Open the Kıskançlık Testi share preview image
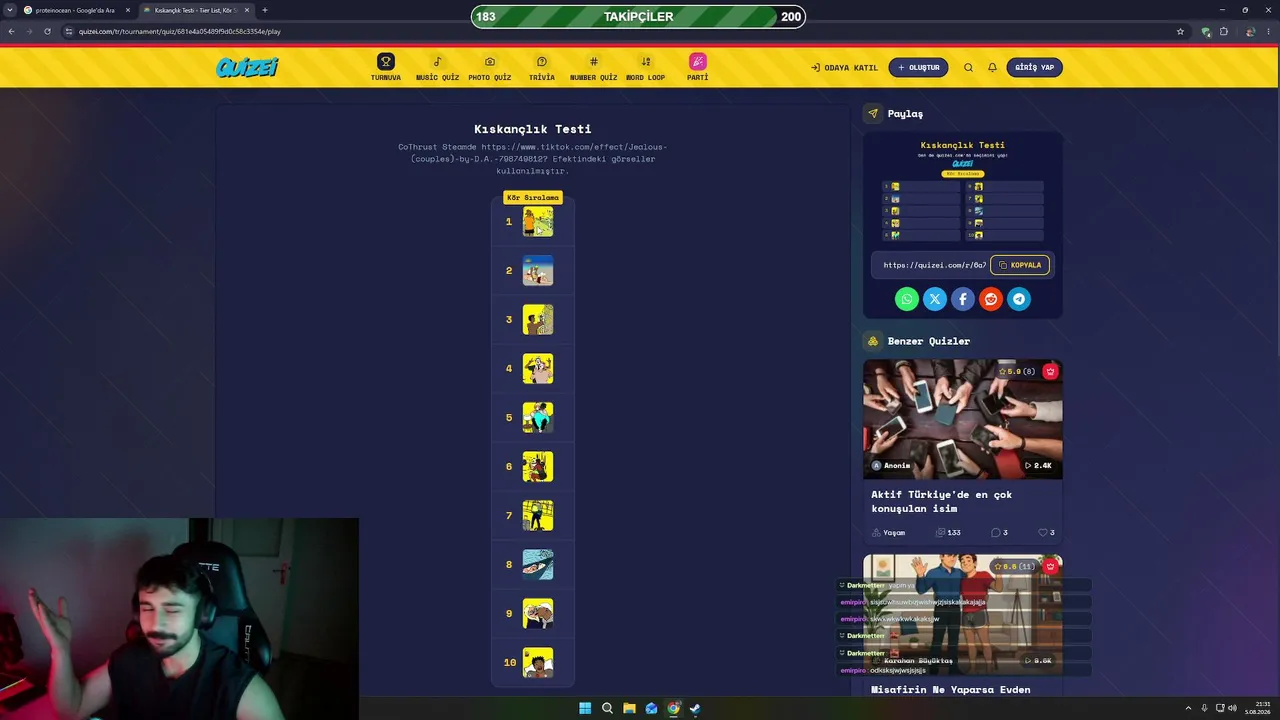The width and height of the screenshot is (1280, 720). tap(963, 189)
